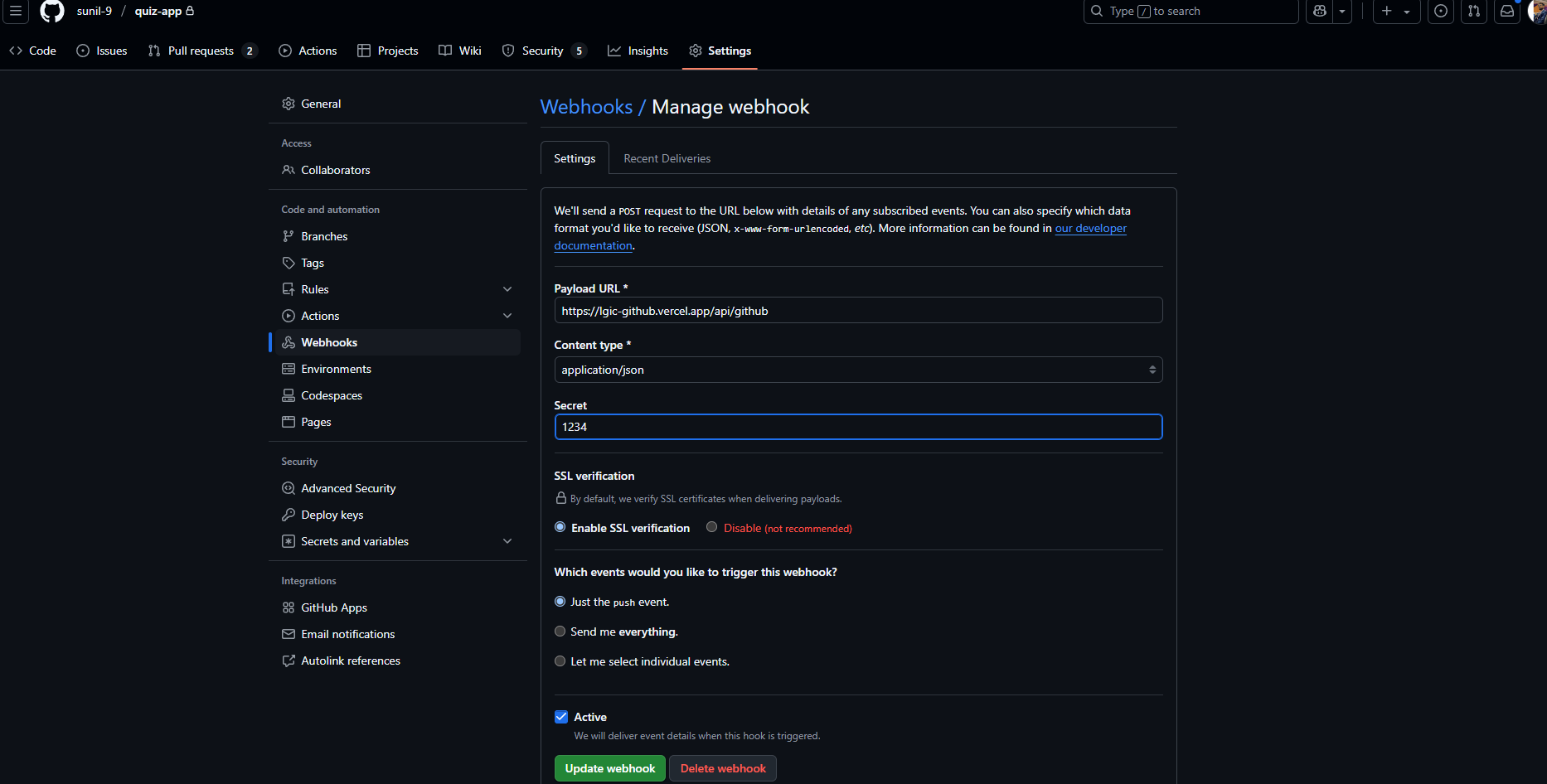Open Pages settings

coord(395,422)
